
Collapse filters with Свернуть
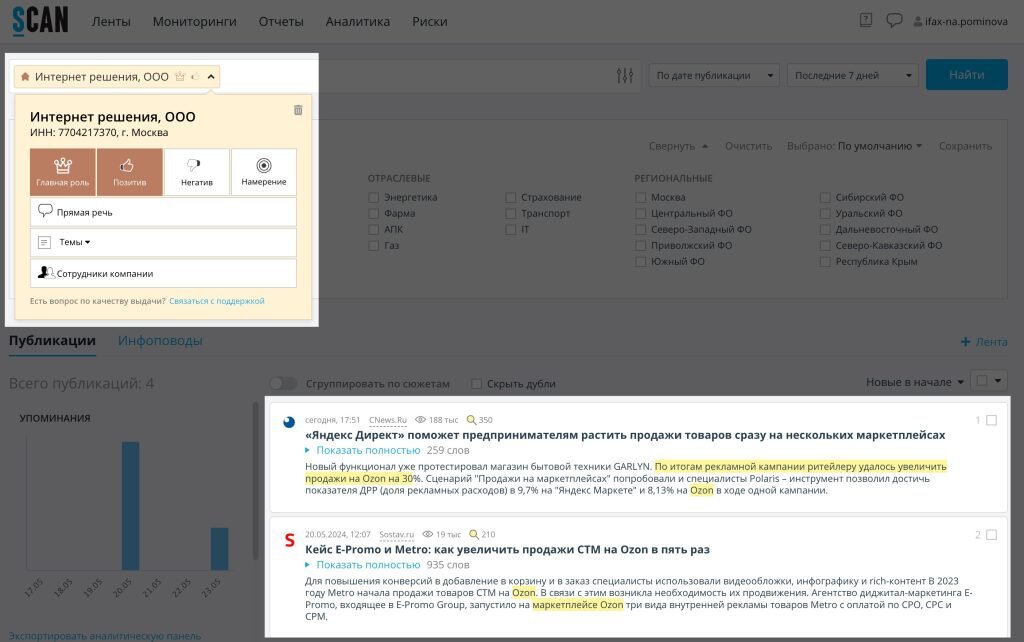(x=678, y=146)
